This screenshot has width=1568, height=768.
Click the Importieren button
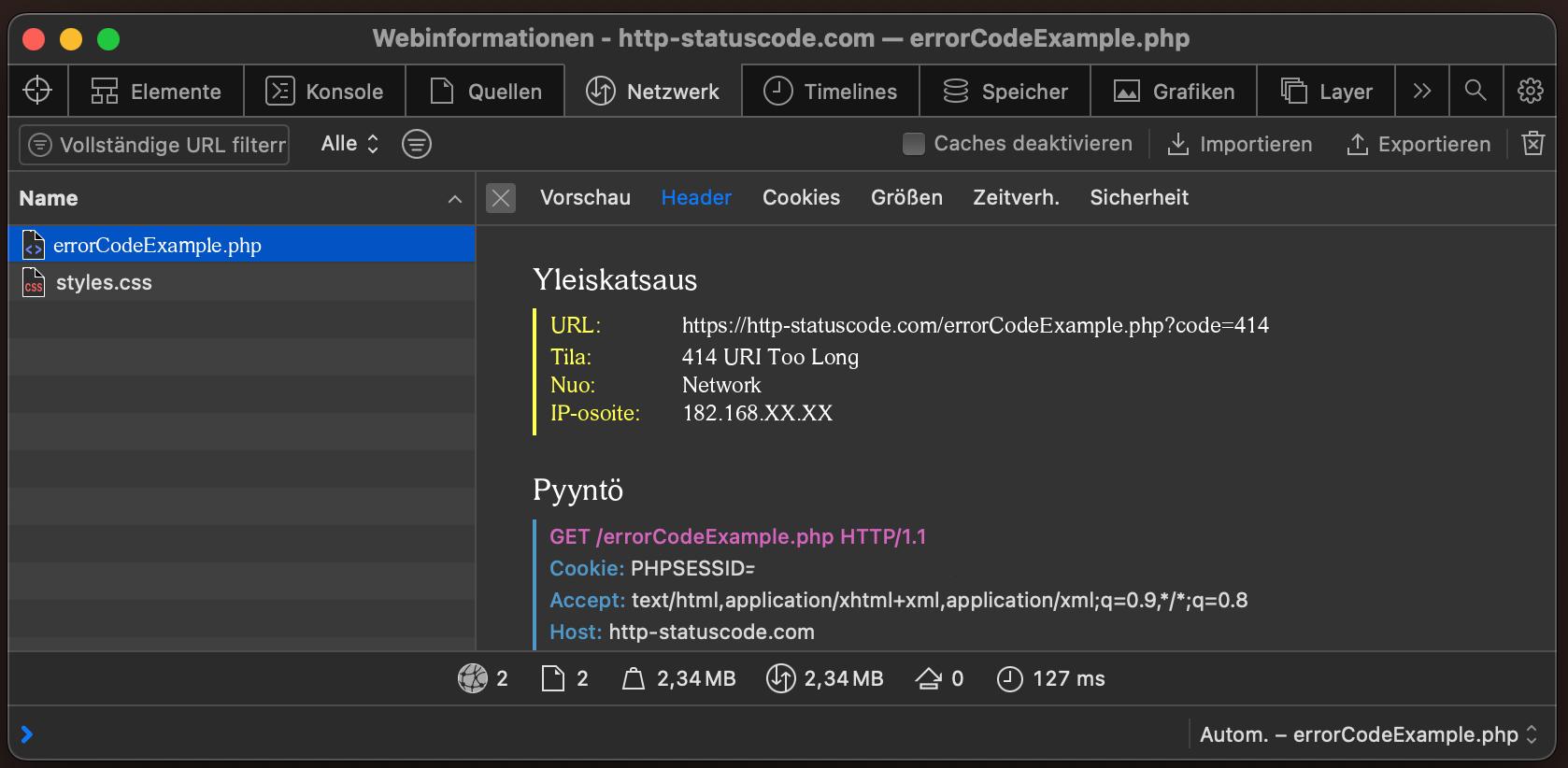coord(1240,144)
